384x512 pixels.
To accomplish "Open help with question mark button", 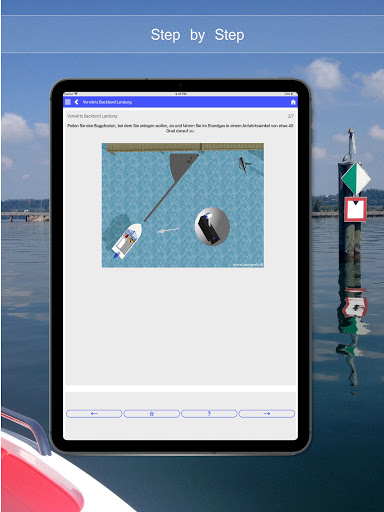I will pos(209,414).
